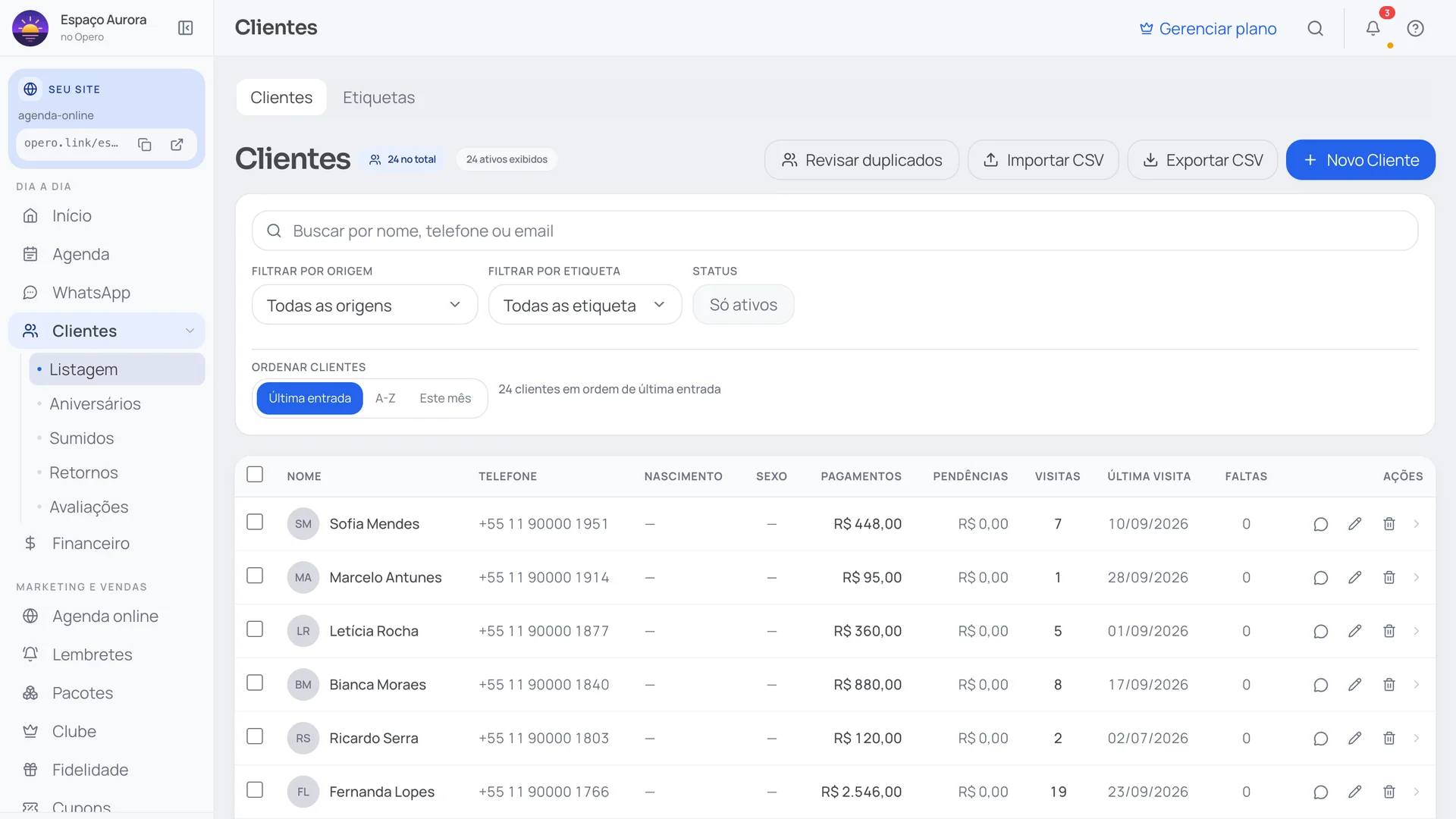Select Letícia Rocha's row checkbox
The width and height of the screenshot is (1456, 819).
255,629
